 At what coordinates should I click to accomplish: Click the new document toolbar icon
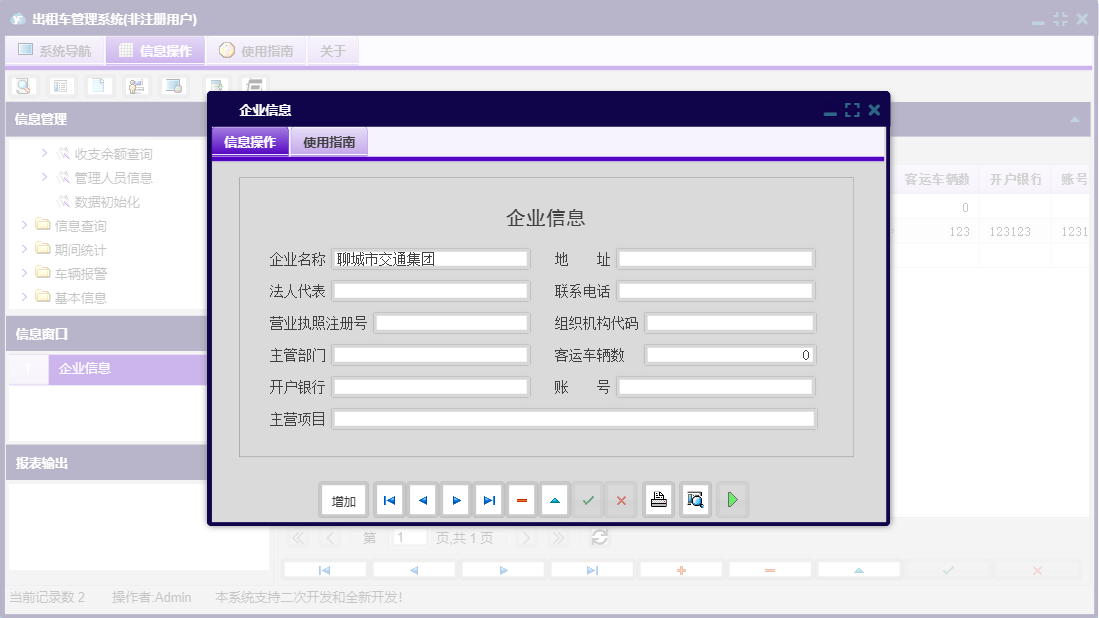98,86
